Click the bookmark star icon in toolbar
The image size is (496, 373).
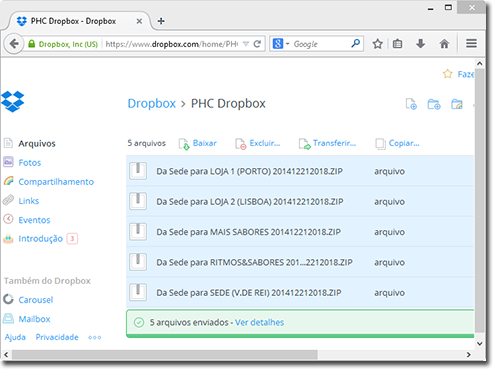click(377, 44)
